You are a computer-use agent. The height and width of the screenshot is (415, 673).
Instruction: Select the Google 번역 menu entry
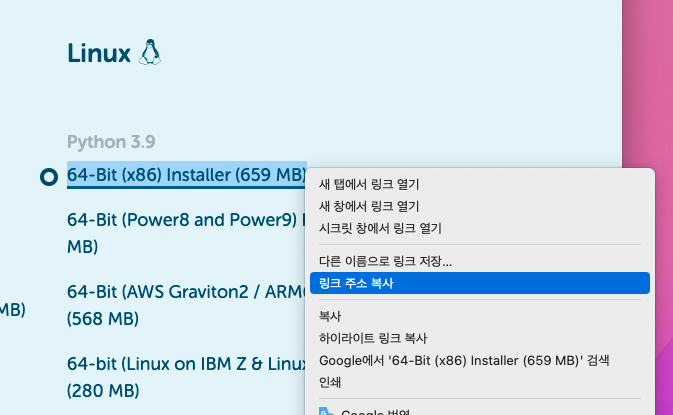coord(480,411)
